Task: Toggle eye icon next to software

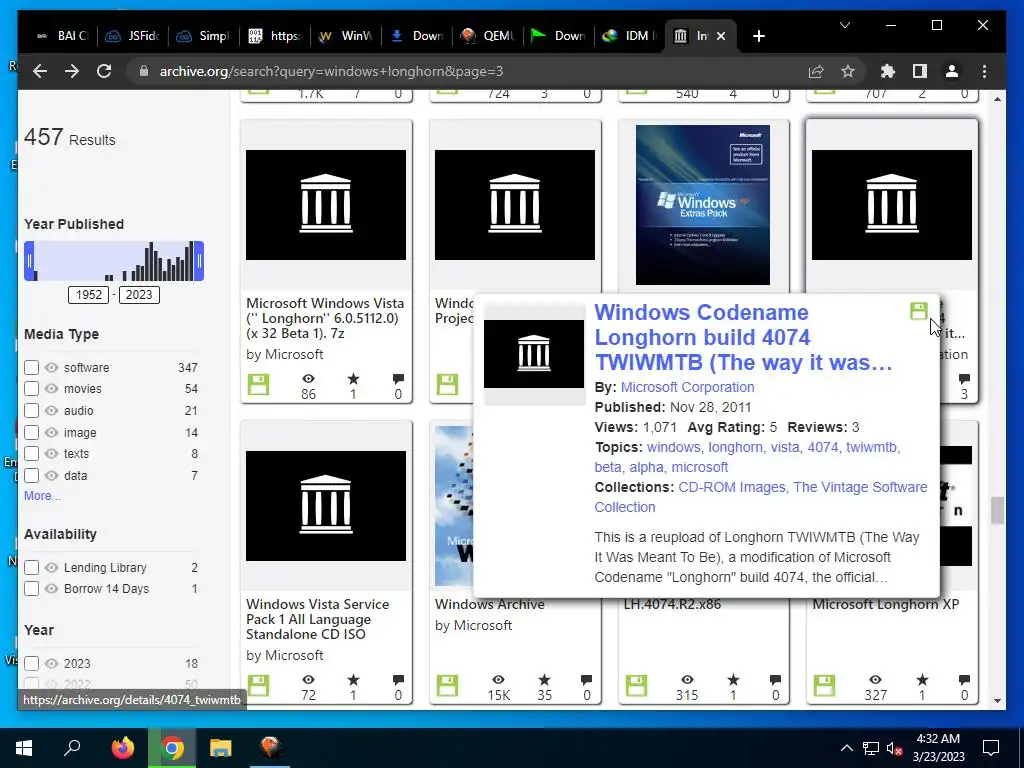Action: point(52,368)
